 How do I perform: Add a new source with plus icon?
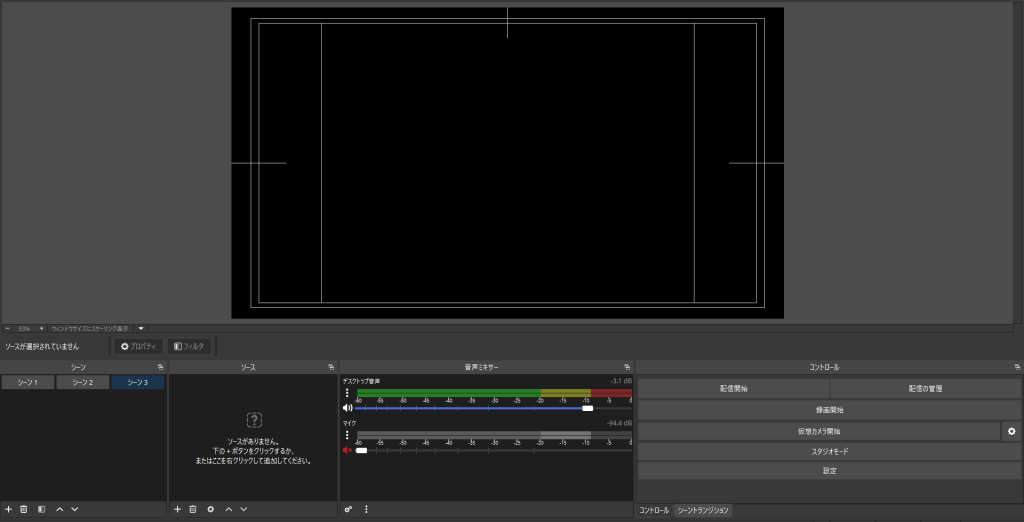(x=177, y=509)
